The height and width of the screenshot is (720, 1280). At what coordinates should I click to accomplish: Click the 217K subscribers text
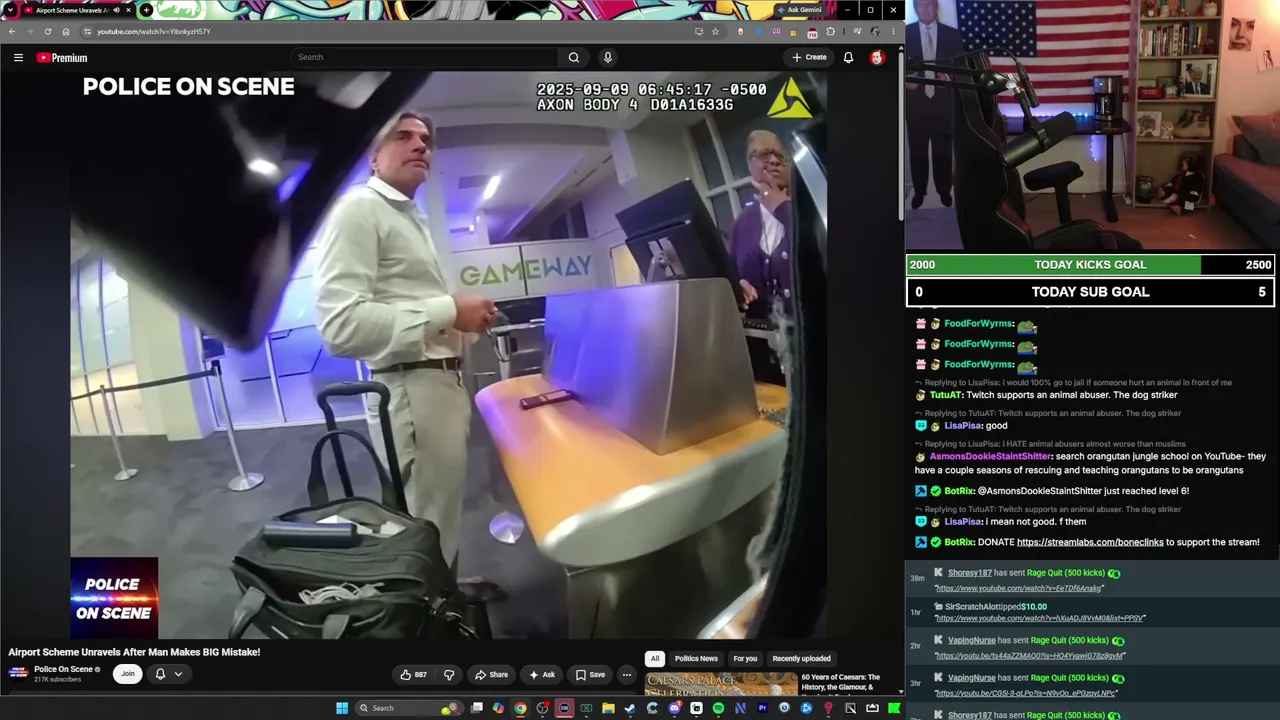57,680
